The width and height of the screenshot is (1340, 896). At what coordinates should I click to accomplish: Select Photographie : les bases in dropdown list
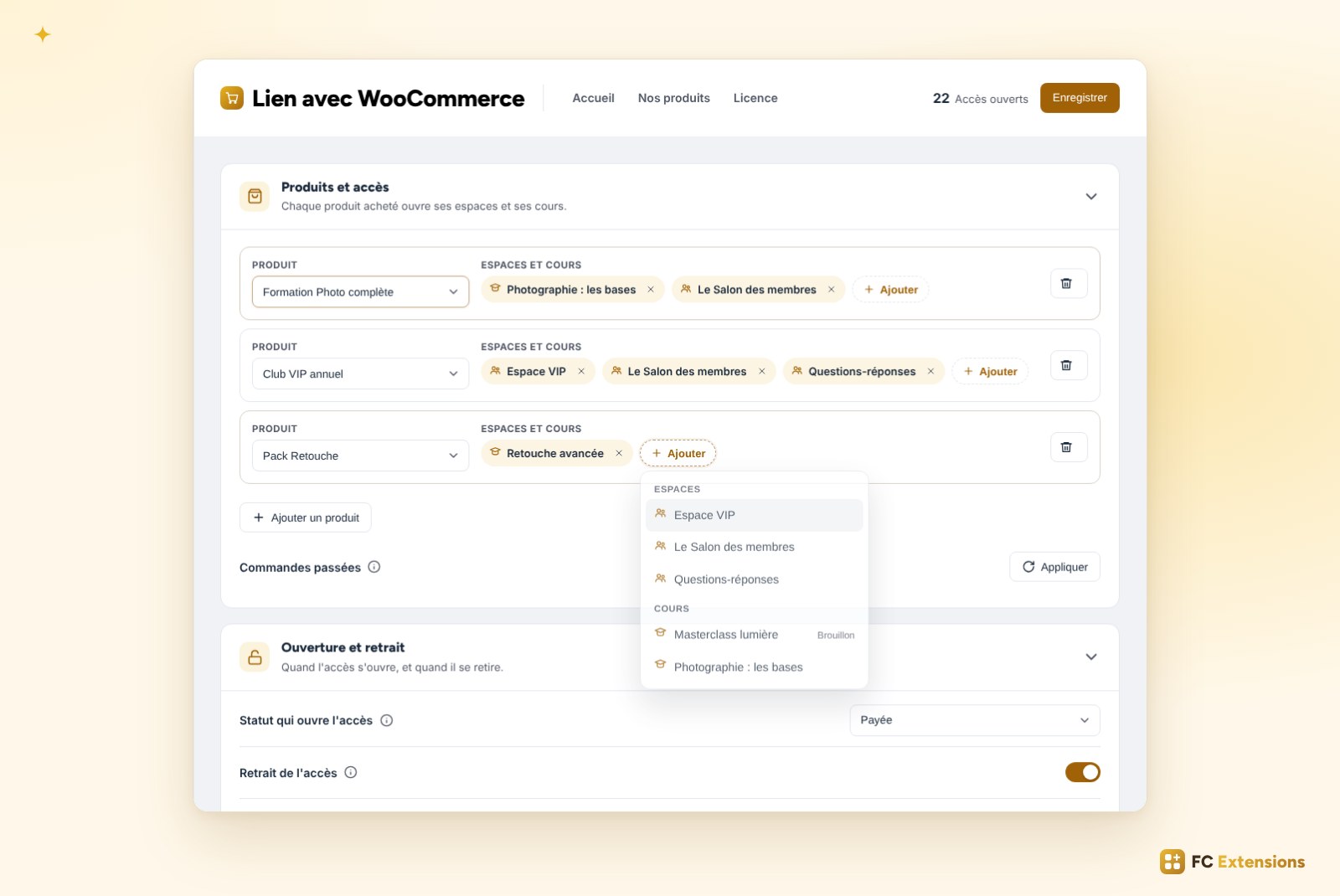tap(755, 667)
